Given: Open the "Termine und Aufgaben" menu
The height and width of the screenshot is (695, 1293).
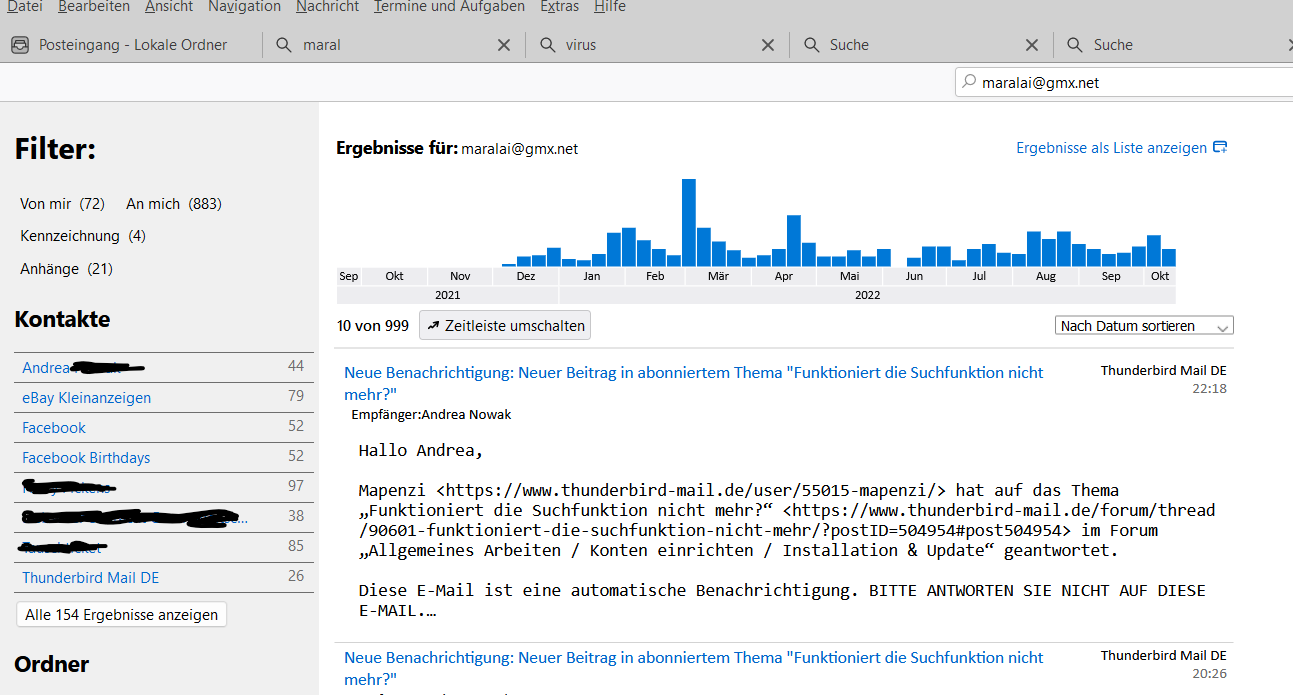Looking at the screenshot, I should coord(449,7).
